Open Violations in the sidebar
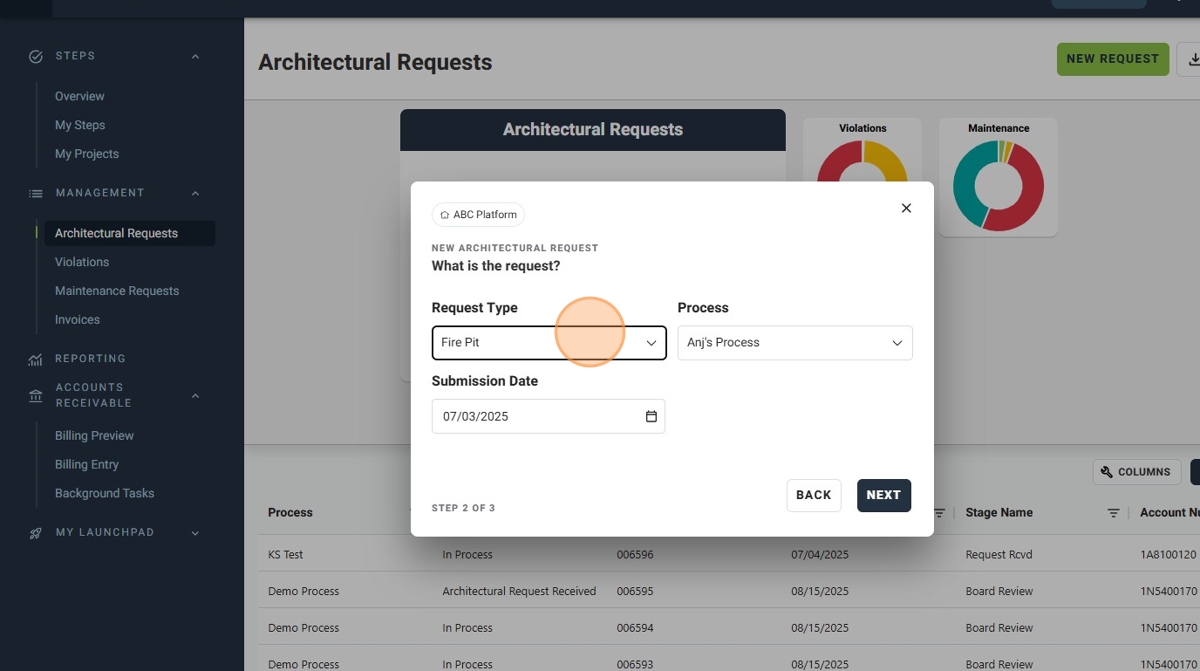The width and height of the screenshot is (1200, 671). (82, 262)
